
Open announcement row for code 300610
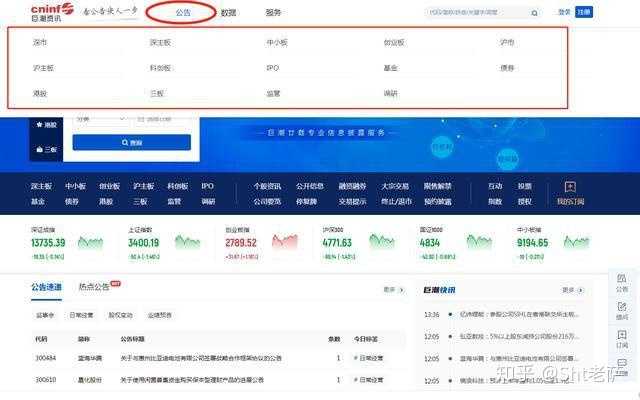click(x=219, y=380)
